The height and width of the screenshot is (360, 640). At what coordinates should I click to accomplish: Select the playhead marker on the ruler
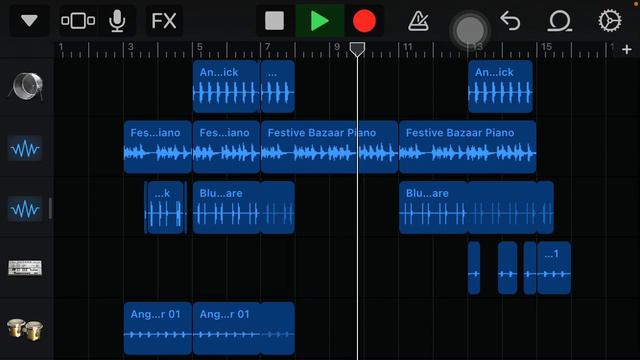click(x=357, y=49)
